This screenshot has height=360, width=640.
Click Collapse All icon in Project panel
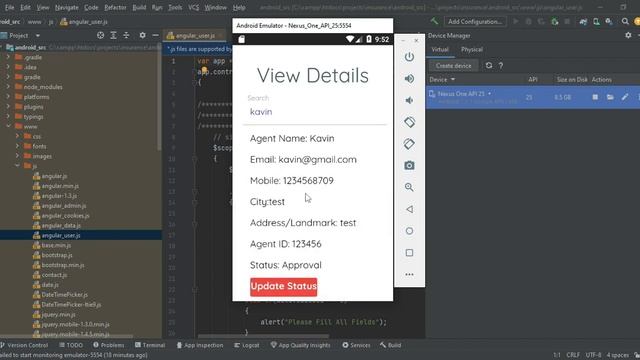point(126,36)
